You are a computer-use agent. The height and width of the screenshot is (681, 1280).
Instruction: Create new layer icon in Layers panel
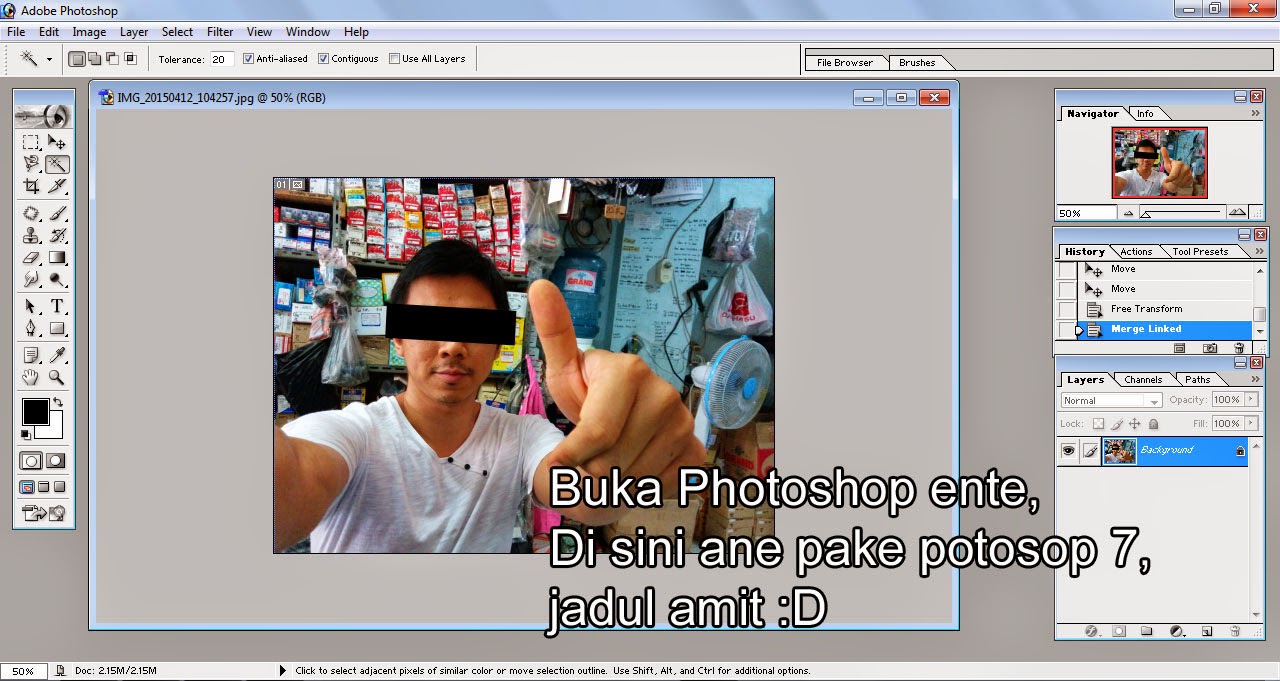[x=1207, y=632]
